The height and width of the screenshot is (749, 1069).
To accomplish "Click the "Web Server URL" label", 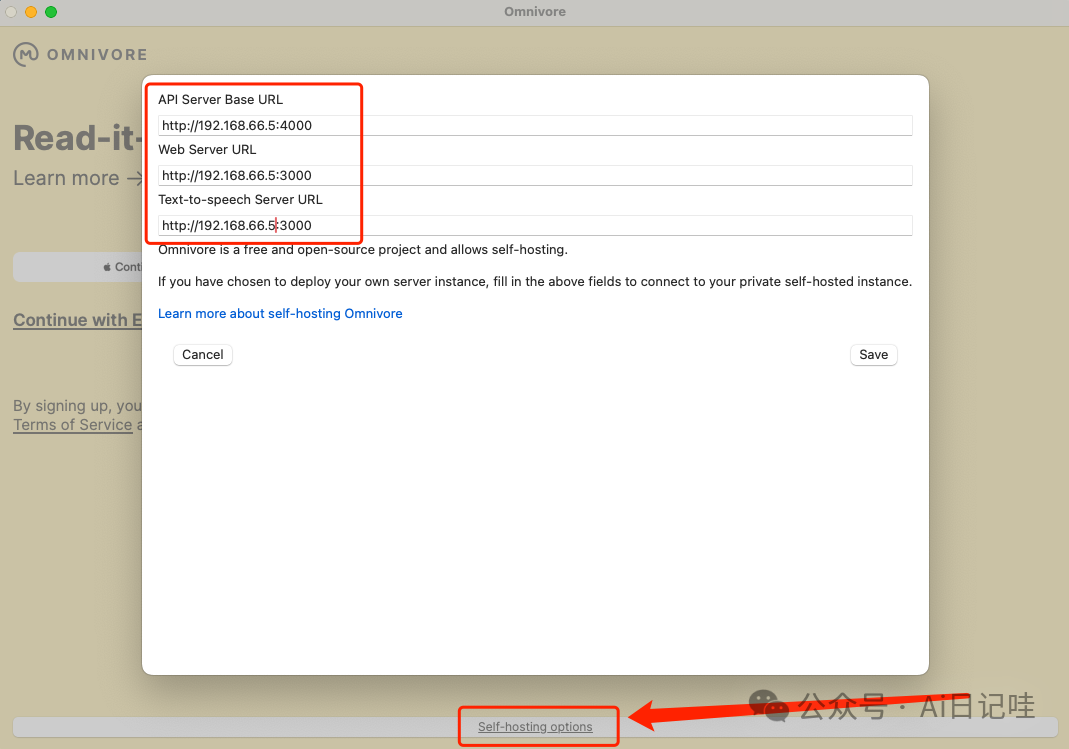I will 207,149.
